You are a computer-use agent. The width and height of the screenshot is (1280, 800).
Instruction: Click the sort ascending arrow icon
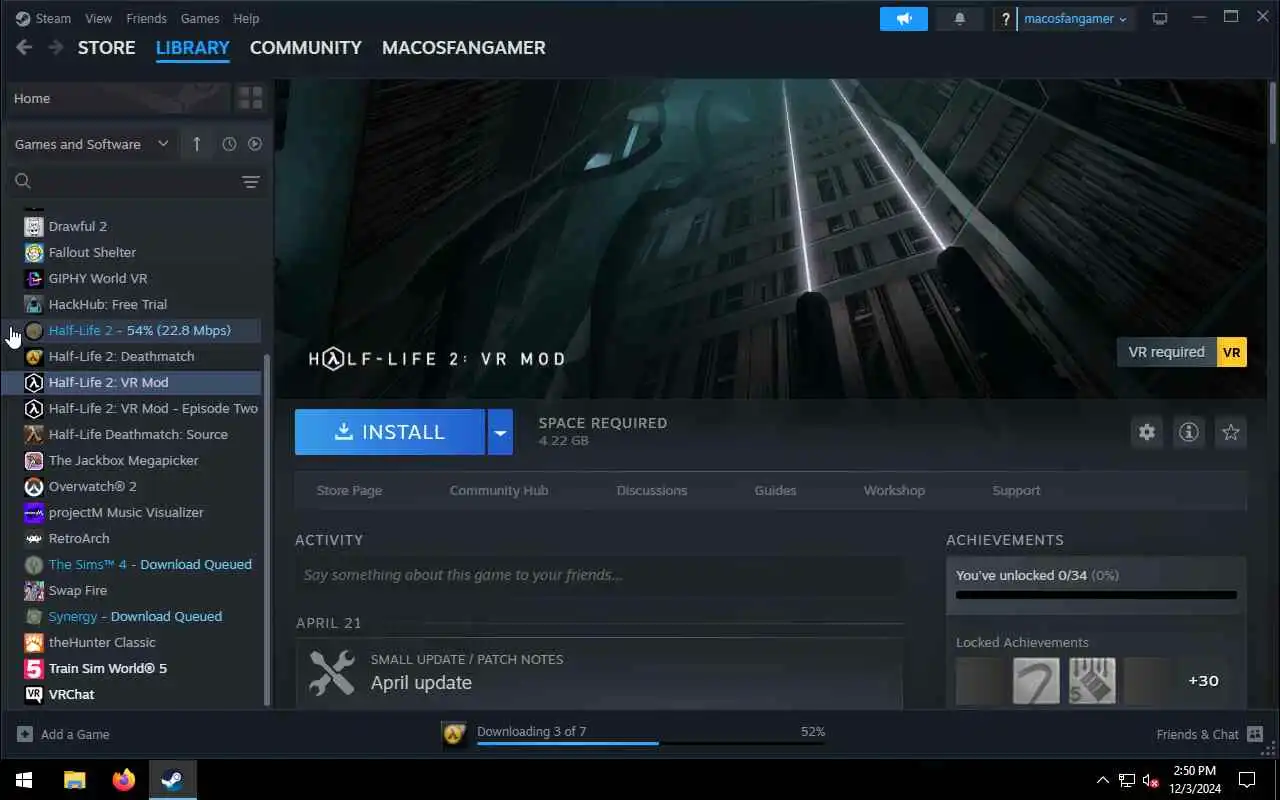point(196,144)
